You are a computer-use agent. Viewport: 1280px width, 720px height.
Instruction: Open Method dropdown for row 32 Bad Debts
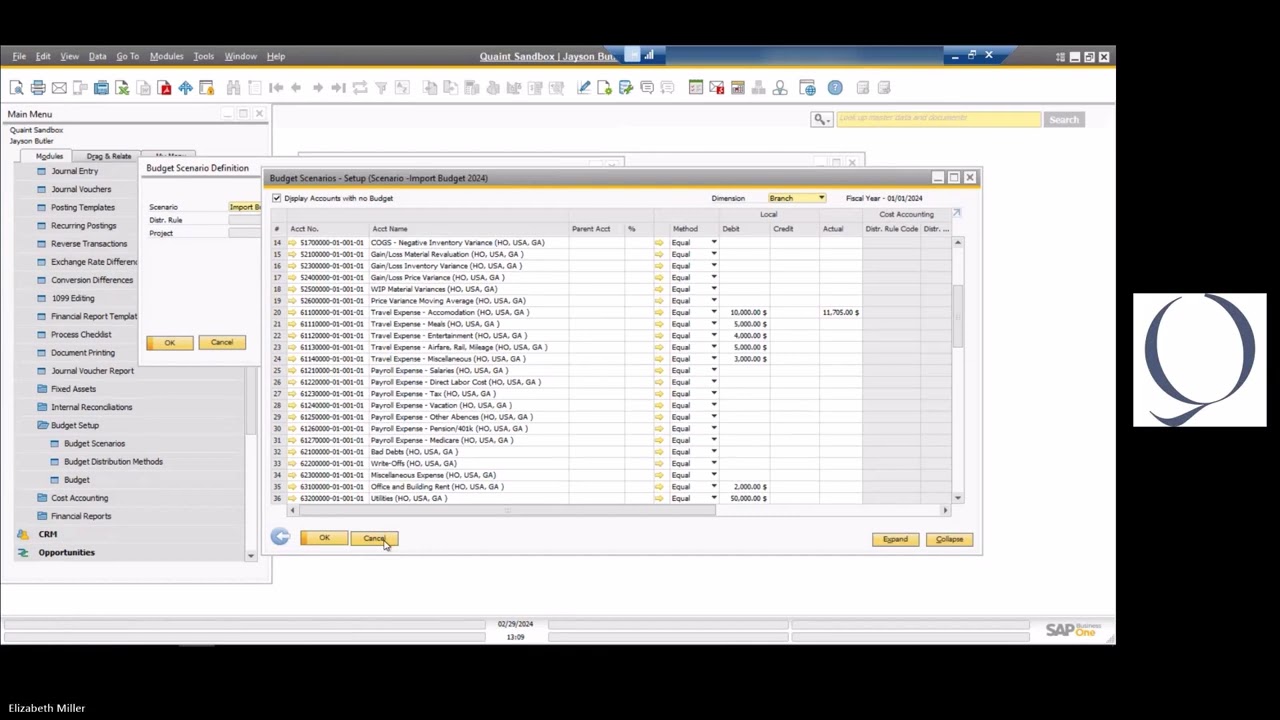coord(714,451)
